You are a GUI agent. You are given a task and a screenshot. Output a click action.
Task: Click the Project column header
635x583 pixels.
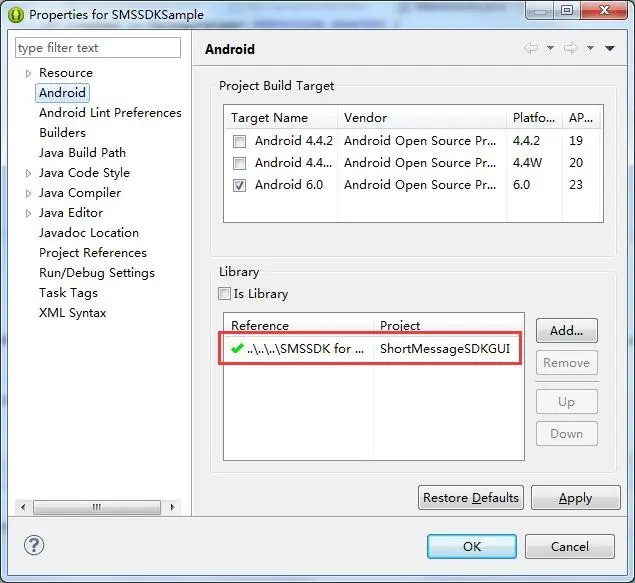click(449, 325)
